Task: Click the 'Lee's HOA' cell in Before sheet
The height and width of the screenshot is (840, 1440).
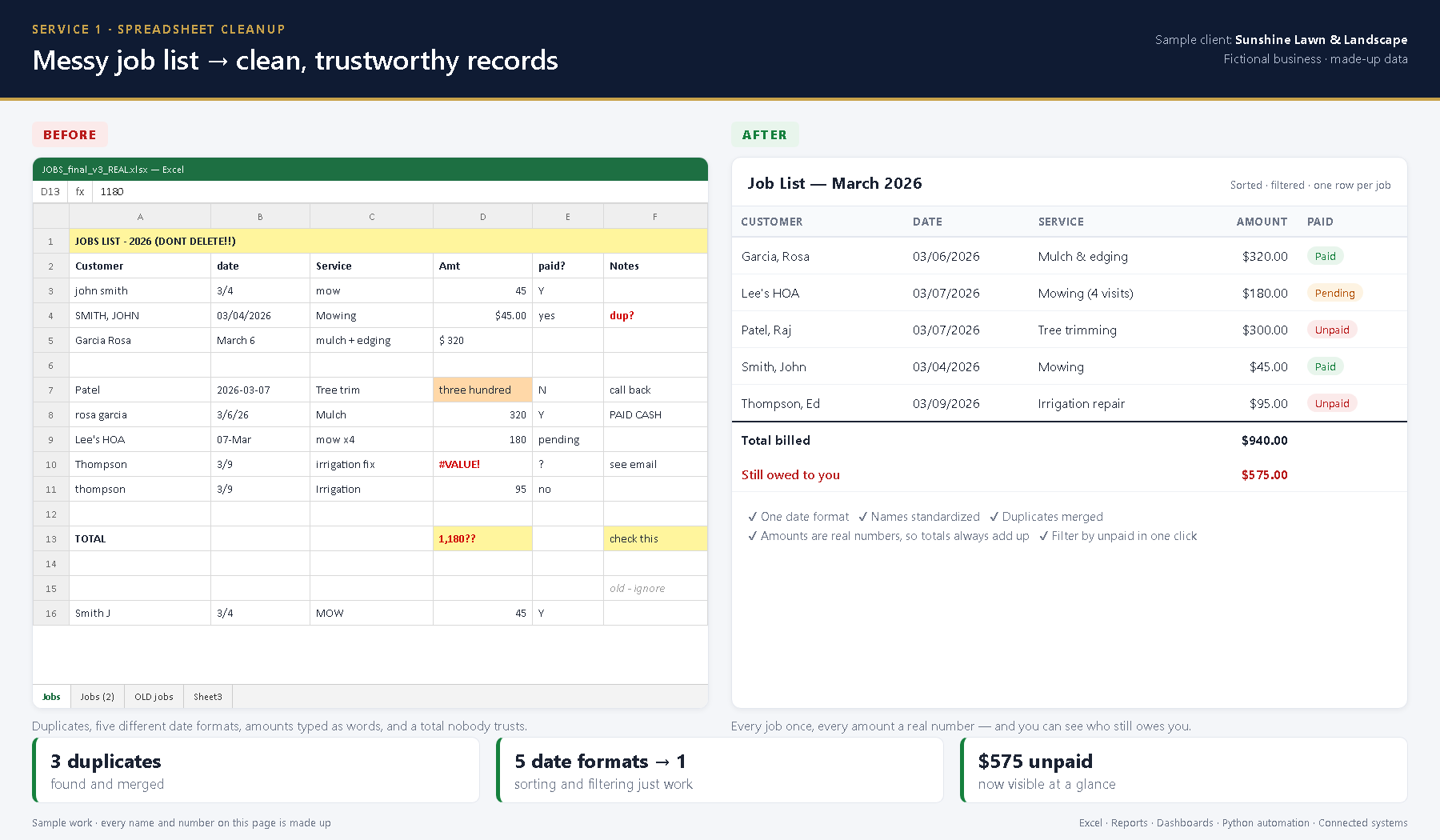Action: click(x=140, y=440)
